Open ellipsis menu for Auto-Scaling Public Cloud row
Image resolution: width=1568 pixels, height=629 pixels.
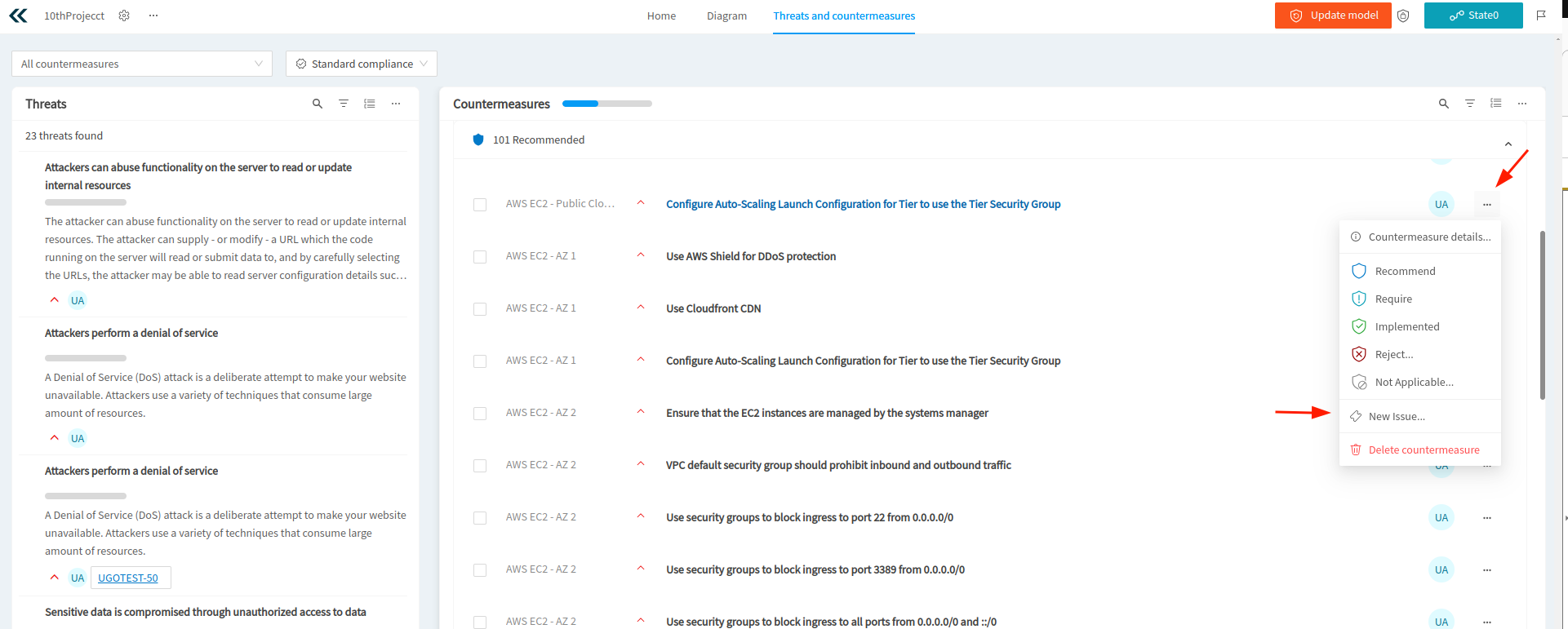(x=1487, y=205)
